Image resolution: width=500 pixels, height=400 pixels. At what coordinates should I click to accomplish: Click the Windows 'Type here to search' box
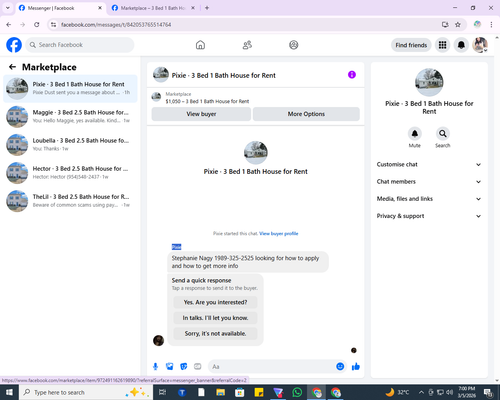pos(86,392)
